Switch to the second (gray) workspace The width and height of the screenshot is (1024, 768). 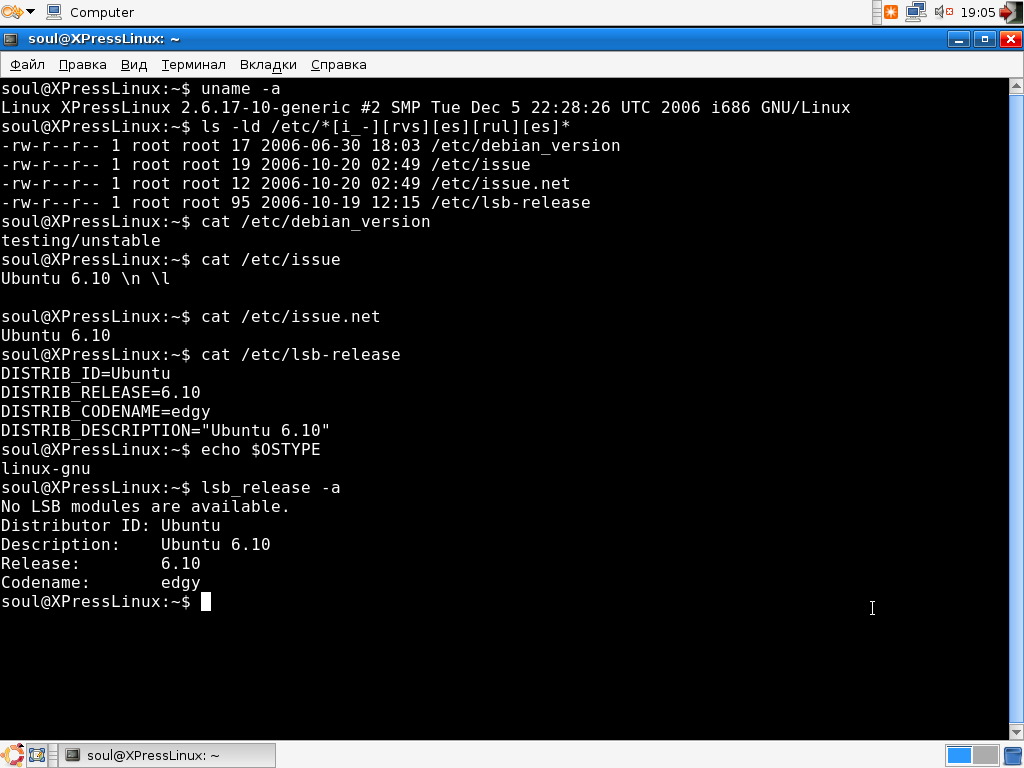pos(985,756)
